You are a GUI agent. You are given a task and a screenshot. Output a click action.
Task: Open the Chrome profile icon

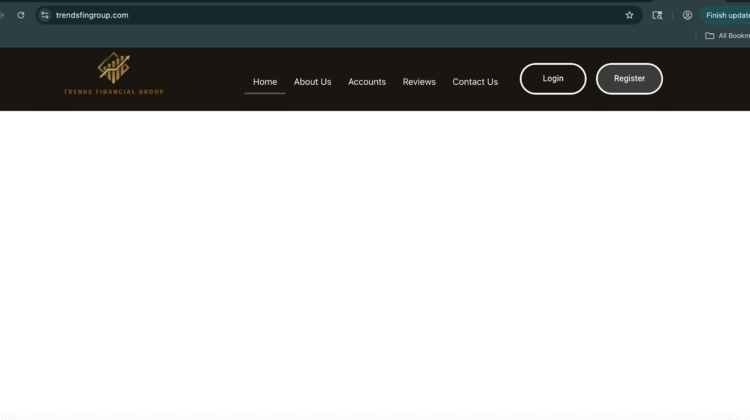point(687,15)
